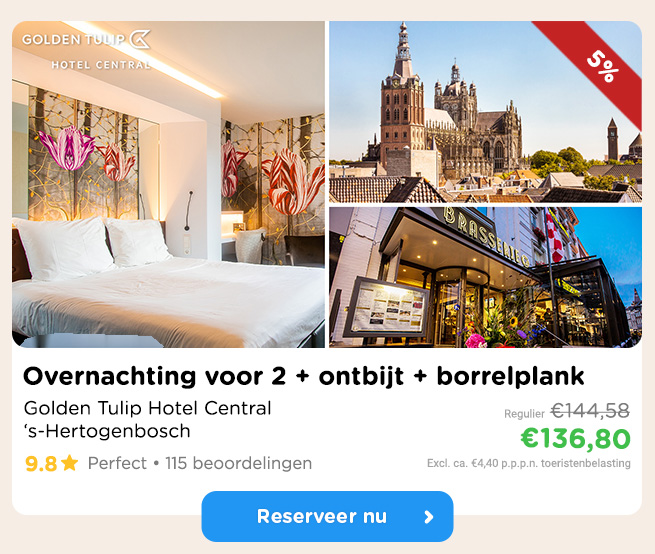
Task: Open the hotel bedroom photo
Action: (168, 184)
